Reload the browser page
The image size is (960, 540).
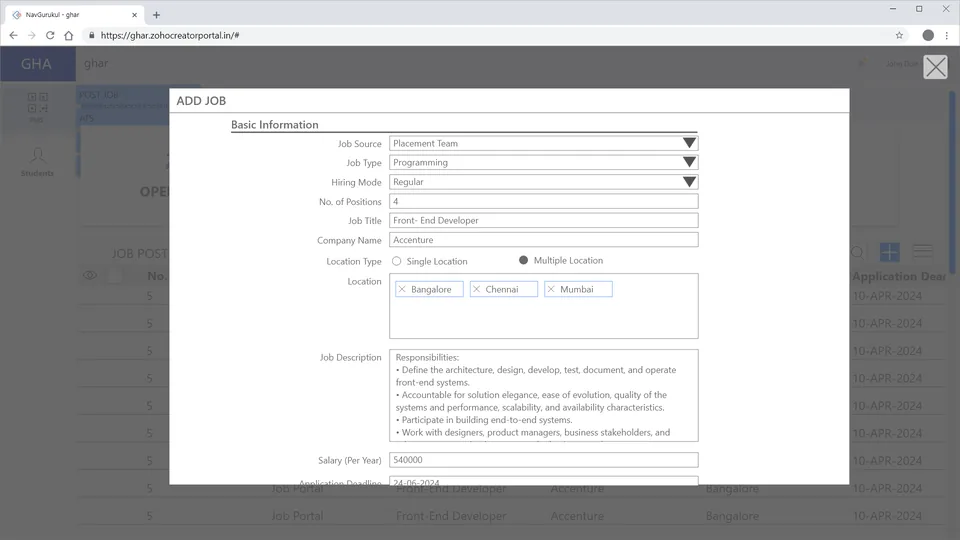tap(50, 36)
